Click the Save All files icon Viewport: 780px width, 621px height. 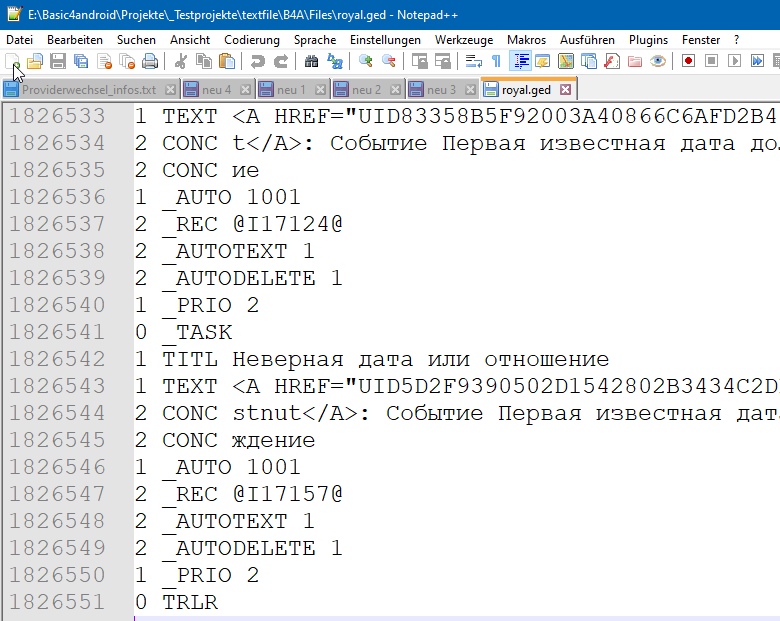click(81, 61)
